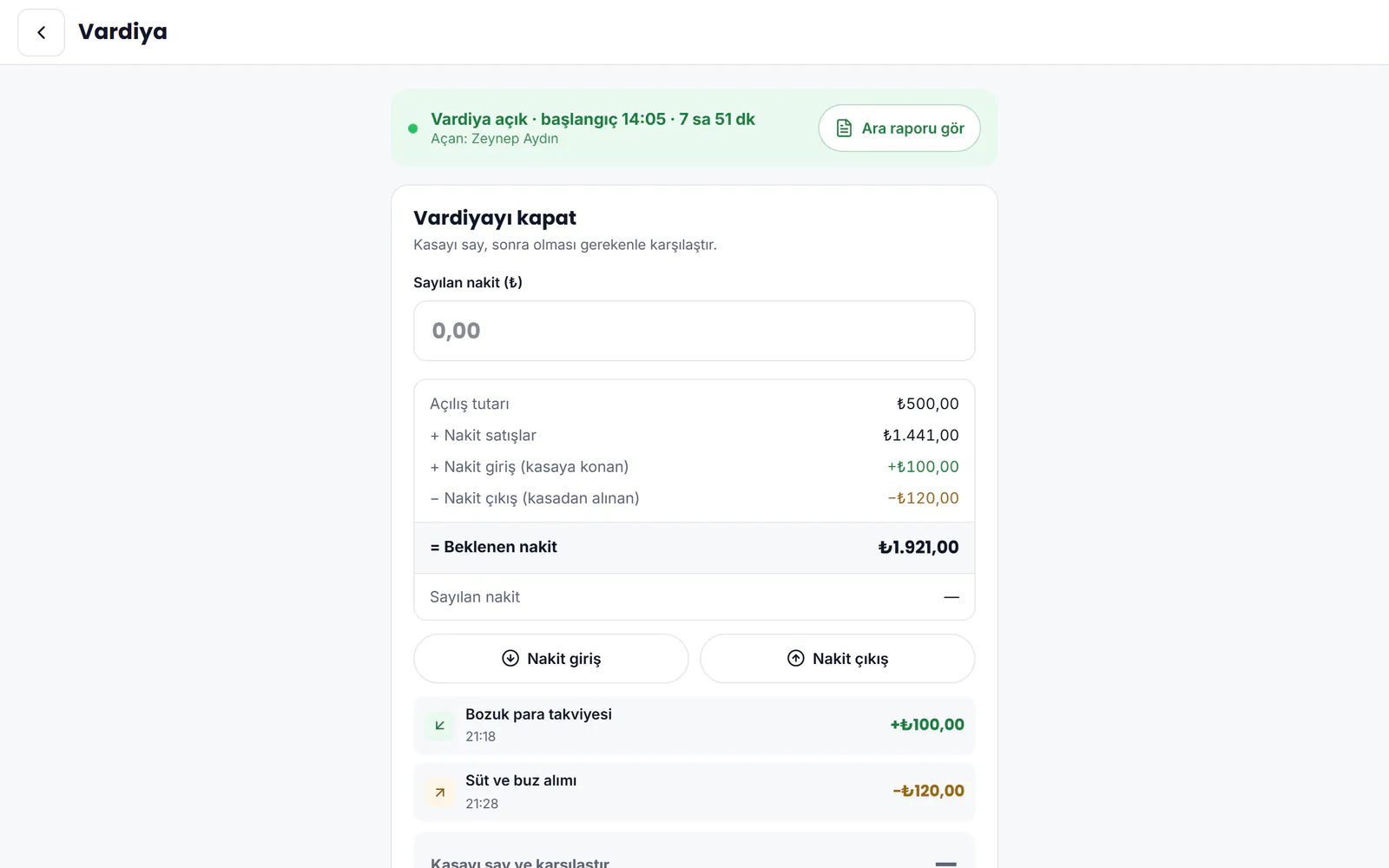Click the orange outgoing arrow icon beside Süt ve buz alımı
The height and width of the screenshot is (868, 1389).
point(440,792)
